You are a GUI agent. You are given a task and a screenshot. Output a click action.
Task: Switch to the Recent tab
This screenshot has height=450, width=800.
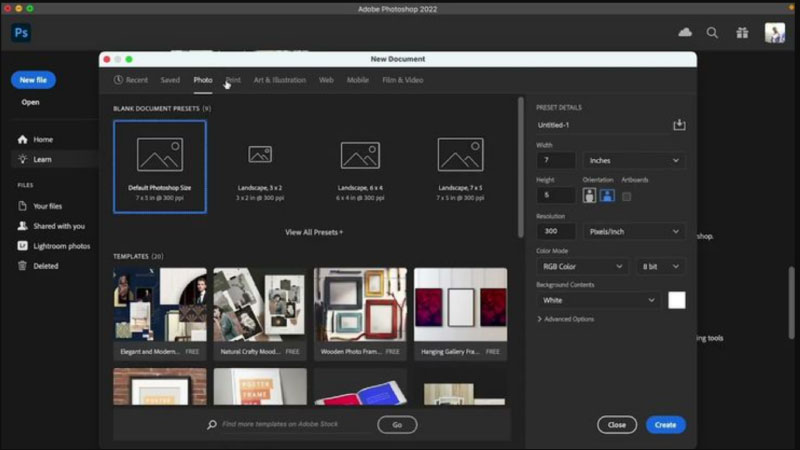point(131,80)
